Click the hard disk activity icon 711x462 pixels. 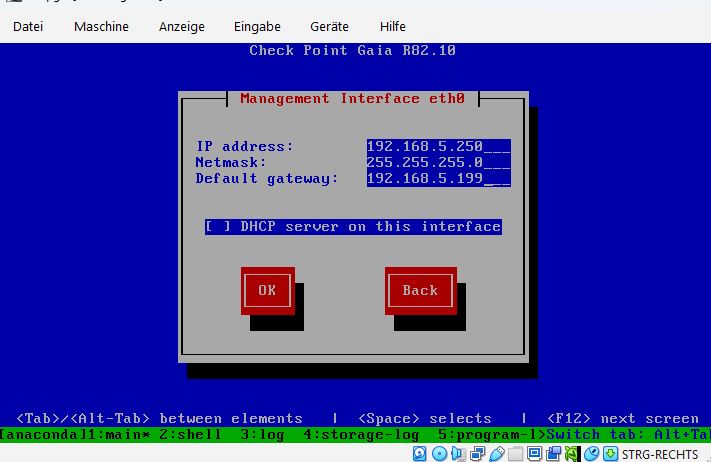click(419, 453)
